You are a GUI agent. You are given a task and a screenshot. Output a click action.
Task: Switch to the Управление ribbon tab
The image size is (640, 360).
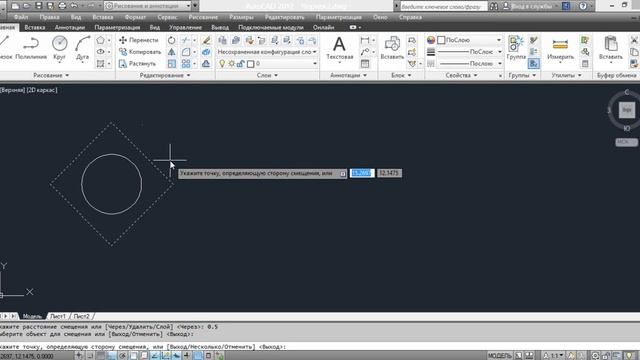coord(185,27)
